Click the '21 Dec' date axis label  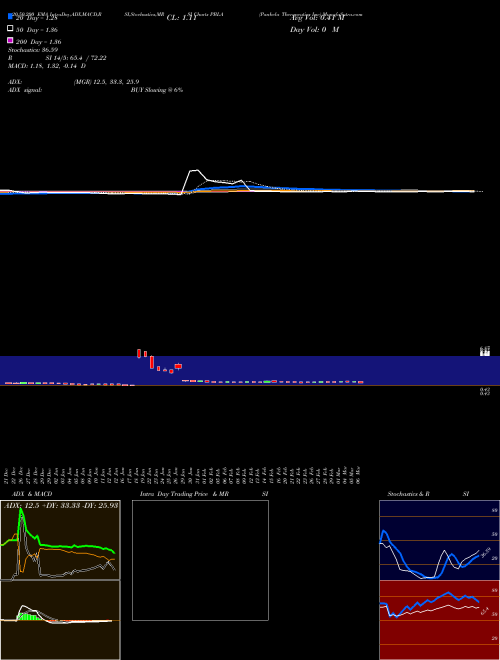[6, 475]
